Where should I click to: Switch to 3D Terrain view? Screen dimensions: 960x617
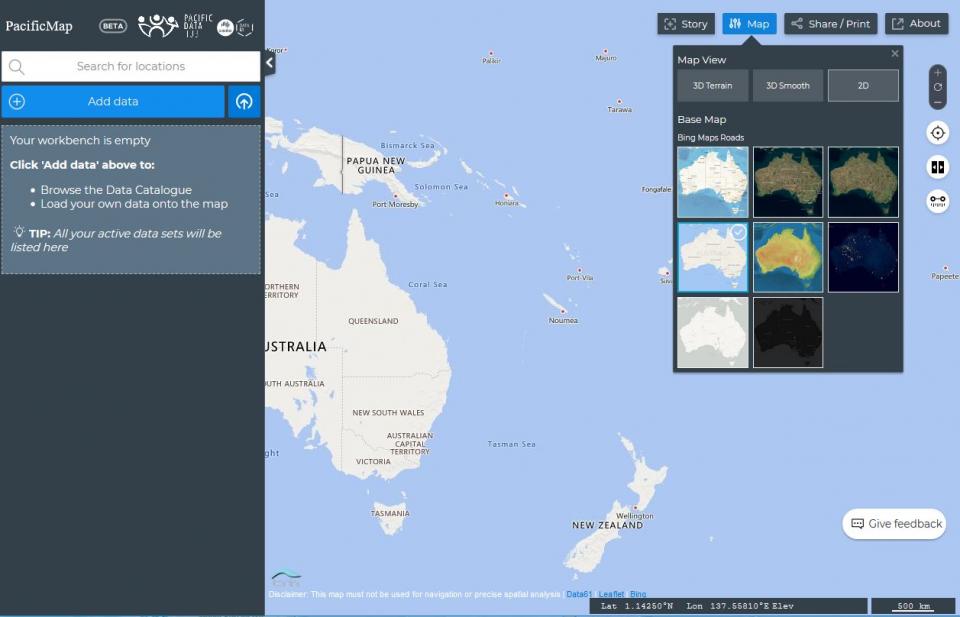[712, 85]
